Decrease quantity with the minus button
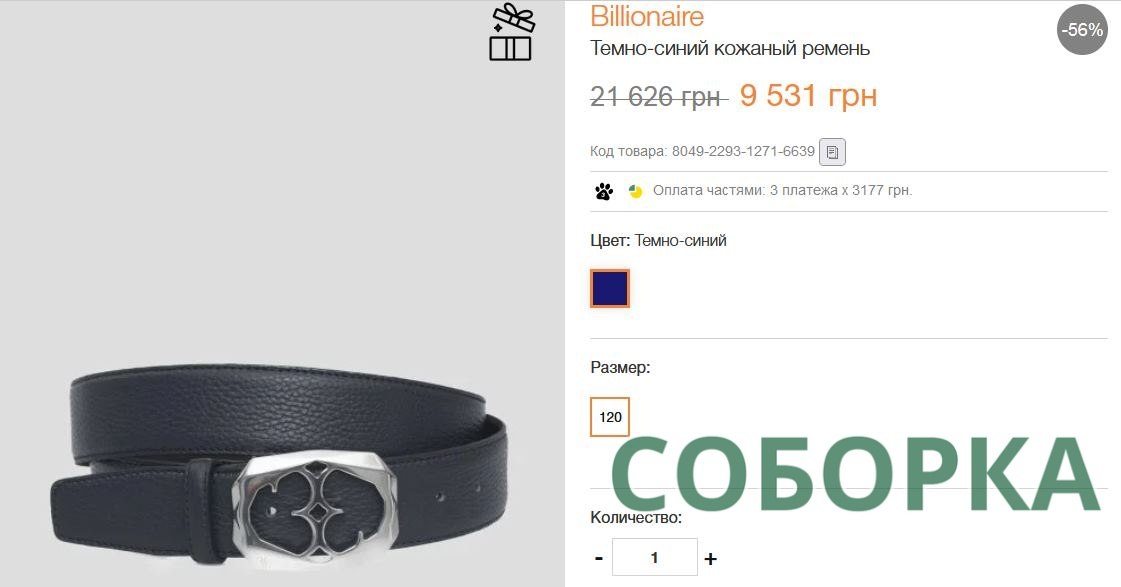This screenshot has height=587, width=1121. pos(599,558)
